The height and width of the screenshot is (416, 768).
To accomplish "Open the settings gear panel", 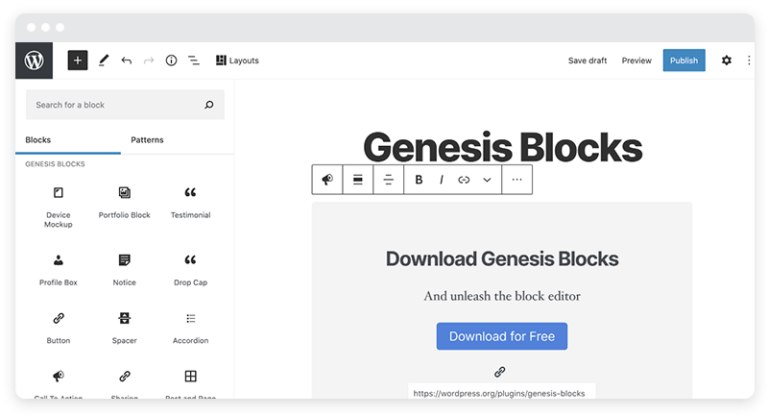I will [x=726, y=61].
